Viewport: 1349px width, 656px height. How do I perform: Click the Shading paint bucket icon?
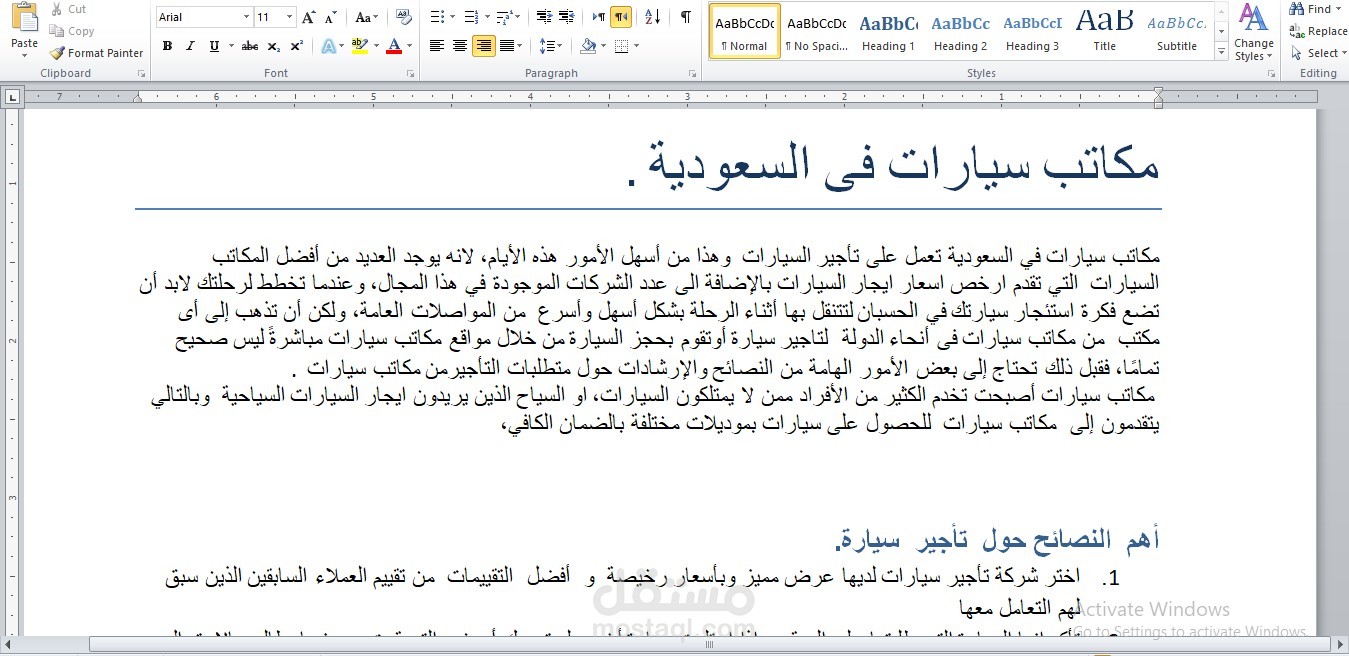(588, 46)
